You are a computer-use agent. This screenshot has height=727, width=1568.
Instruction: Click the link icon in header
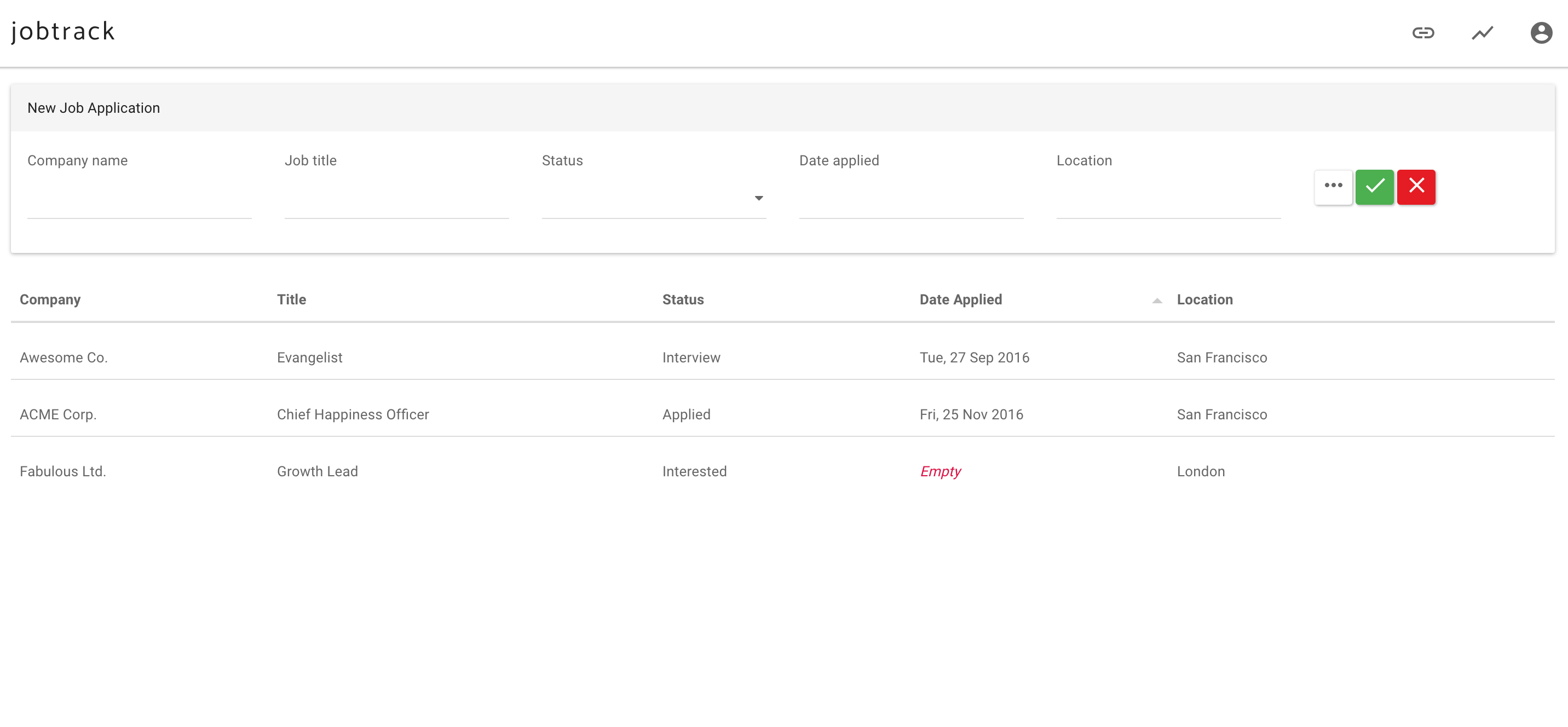coord(1423,33)
